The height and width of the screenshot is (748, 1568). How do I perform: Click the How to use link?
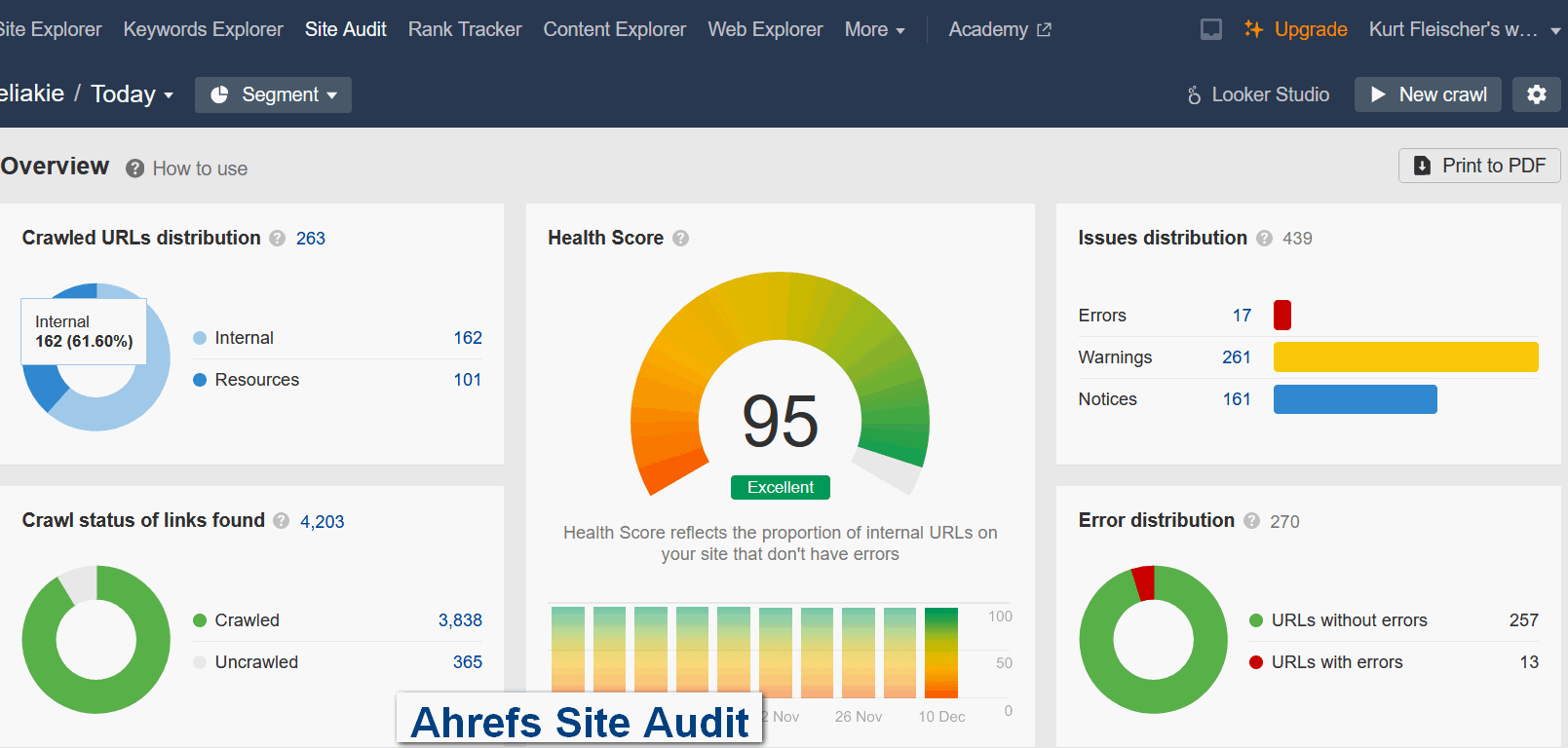[200, 168]
